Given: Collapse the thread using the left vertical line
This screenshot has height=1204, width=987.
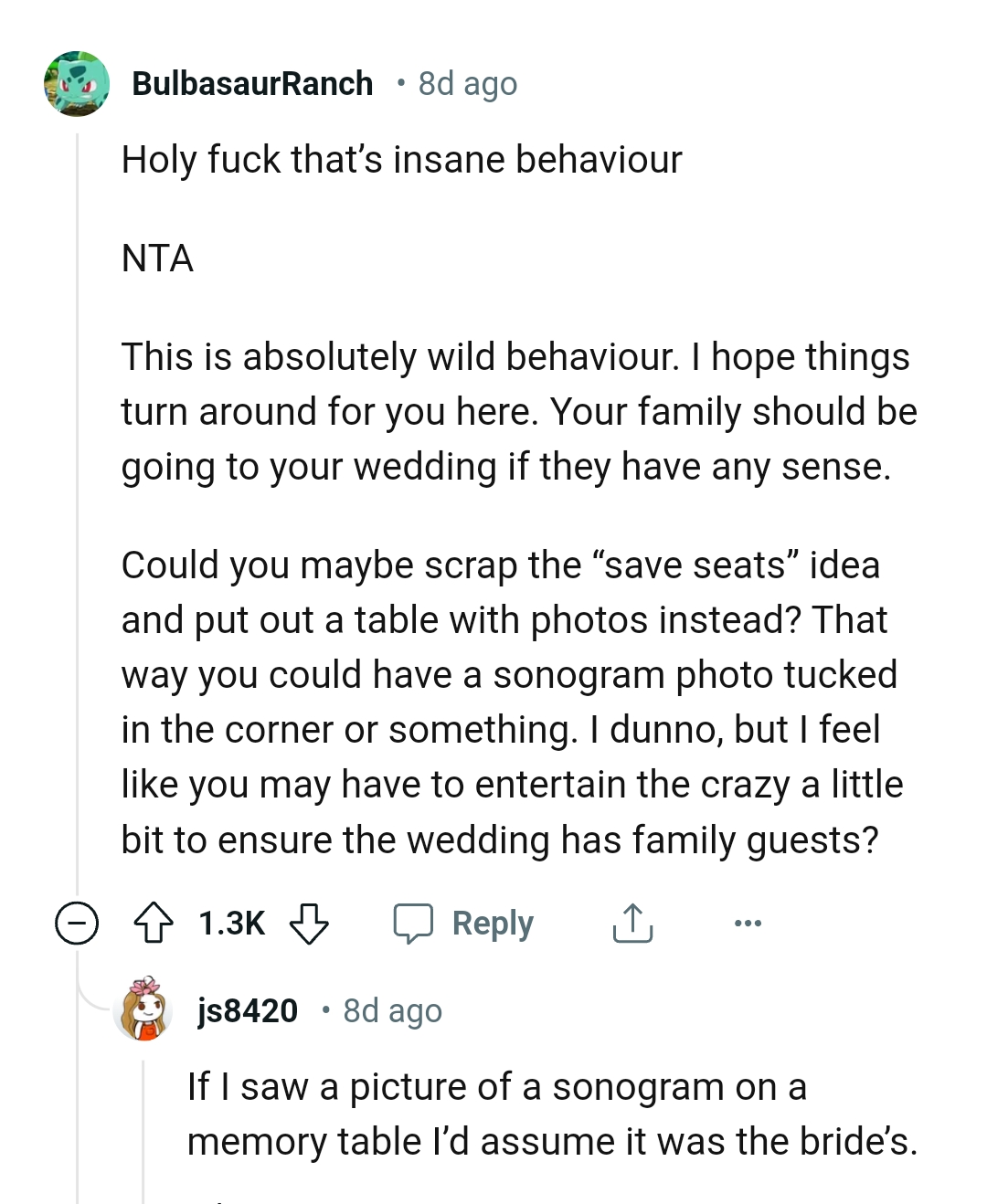Looking at the screenshot, I should click(x=77, y=502).
